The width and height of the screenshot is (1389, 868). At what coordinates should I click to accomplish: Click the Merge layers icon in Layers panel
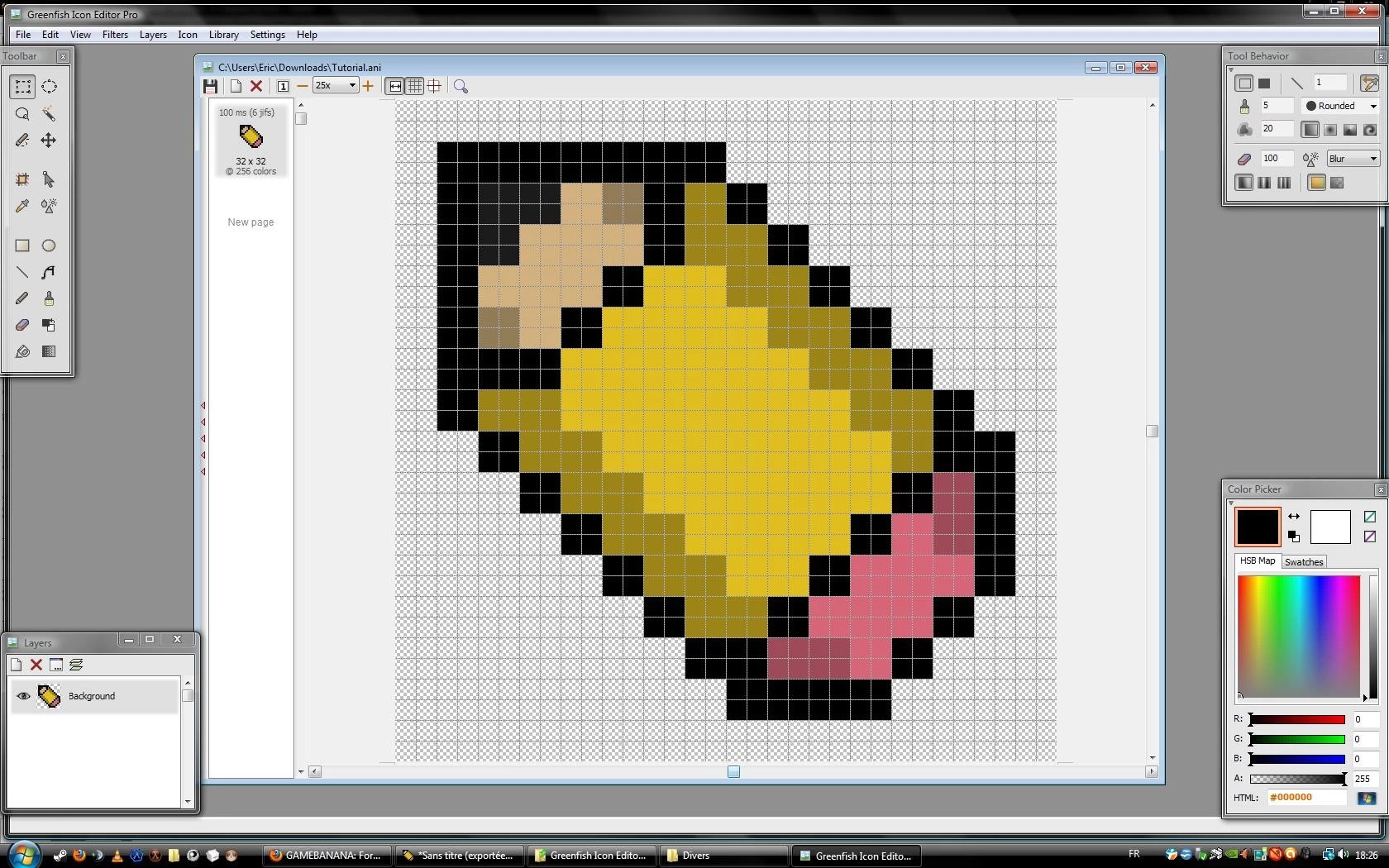click(76, 665)
